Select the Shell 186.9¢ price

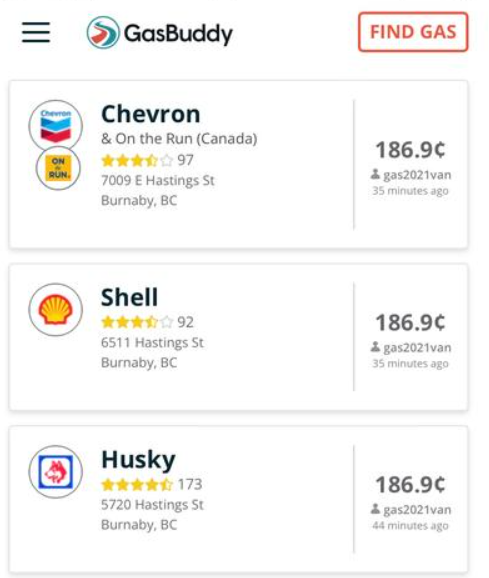(x=410, y=323)
